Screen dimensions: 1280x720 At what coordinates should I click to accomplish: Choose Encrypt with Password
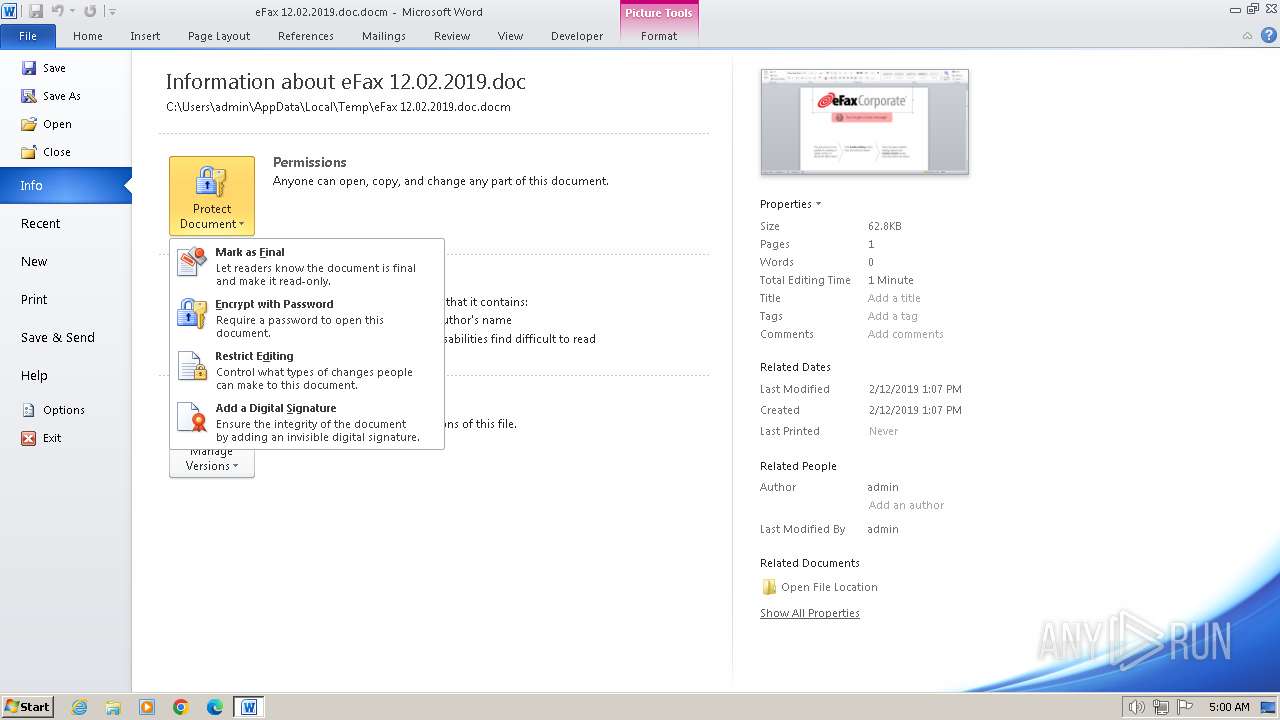coord(308,318)
